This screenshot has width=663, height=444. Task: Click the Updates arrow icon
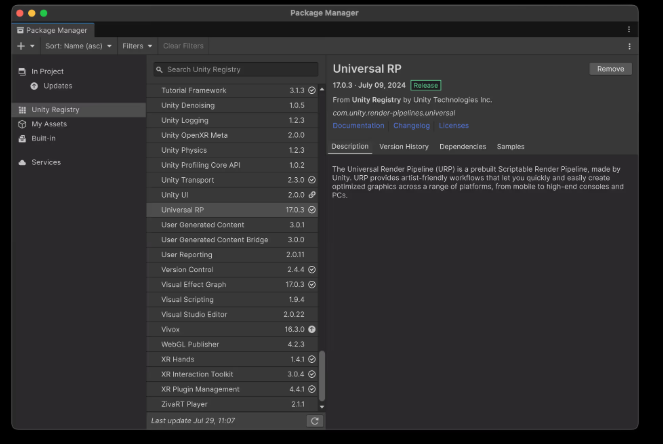[x=34, y=86]
